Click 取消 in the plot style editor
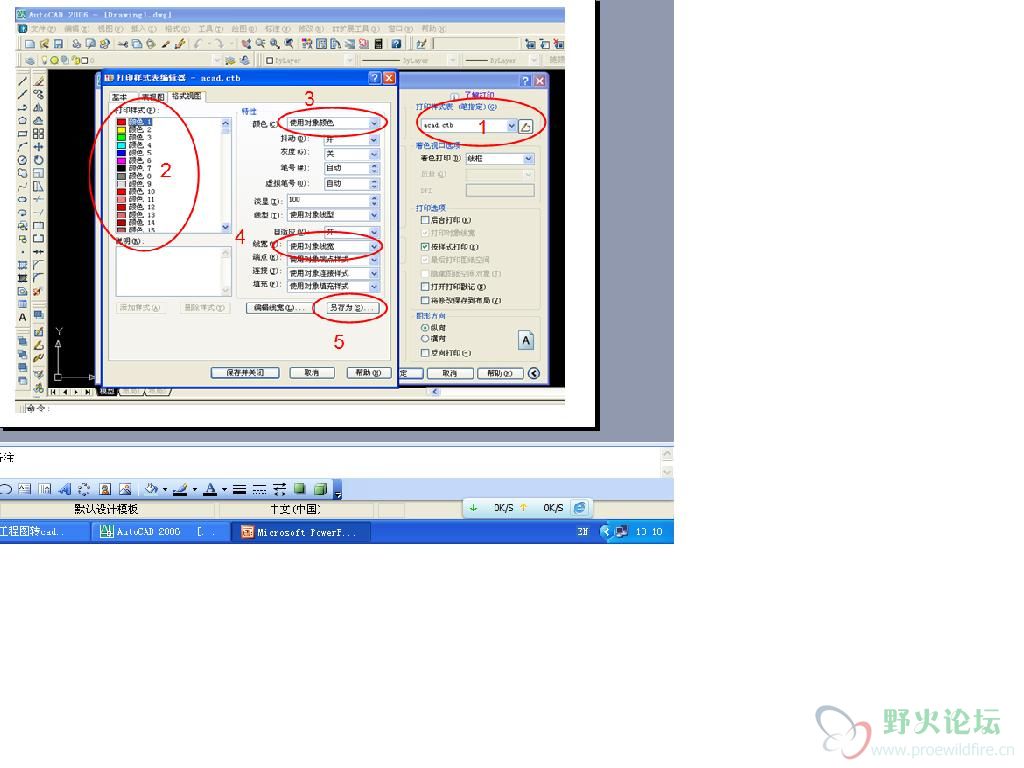This screenshot has width=1024, height=768. [312, 372]
